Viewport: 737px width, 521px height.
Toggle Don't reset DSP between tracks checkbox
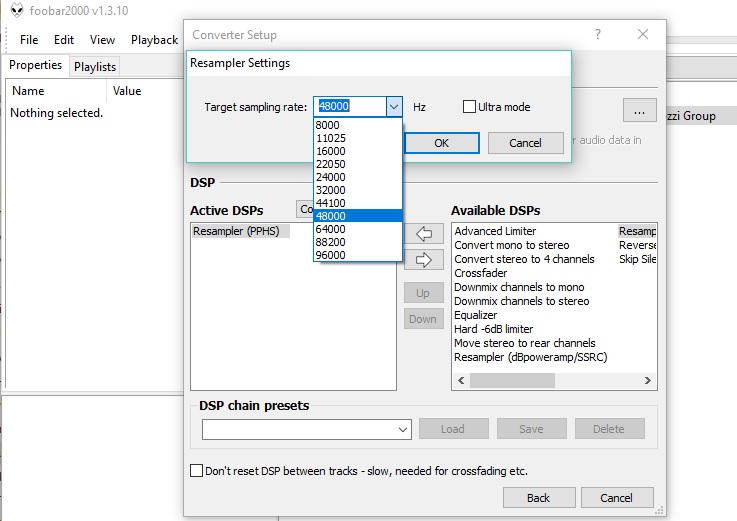[196, 470]
